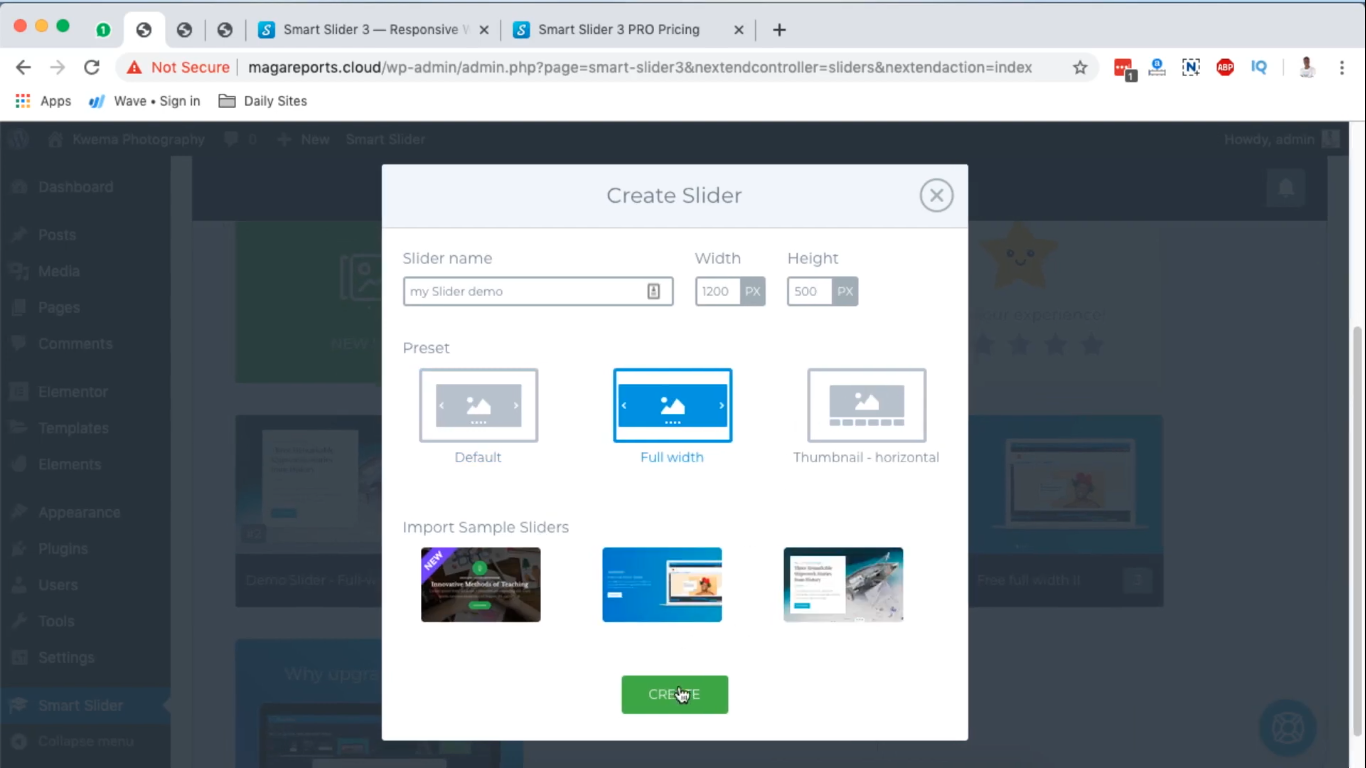Open the comments bubble in the admin bar
Image resolution: width=1366 pixels, height=768 pixels.
point(240,139)
